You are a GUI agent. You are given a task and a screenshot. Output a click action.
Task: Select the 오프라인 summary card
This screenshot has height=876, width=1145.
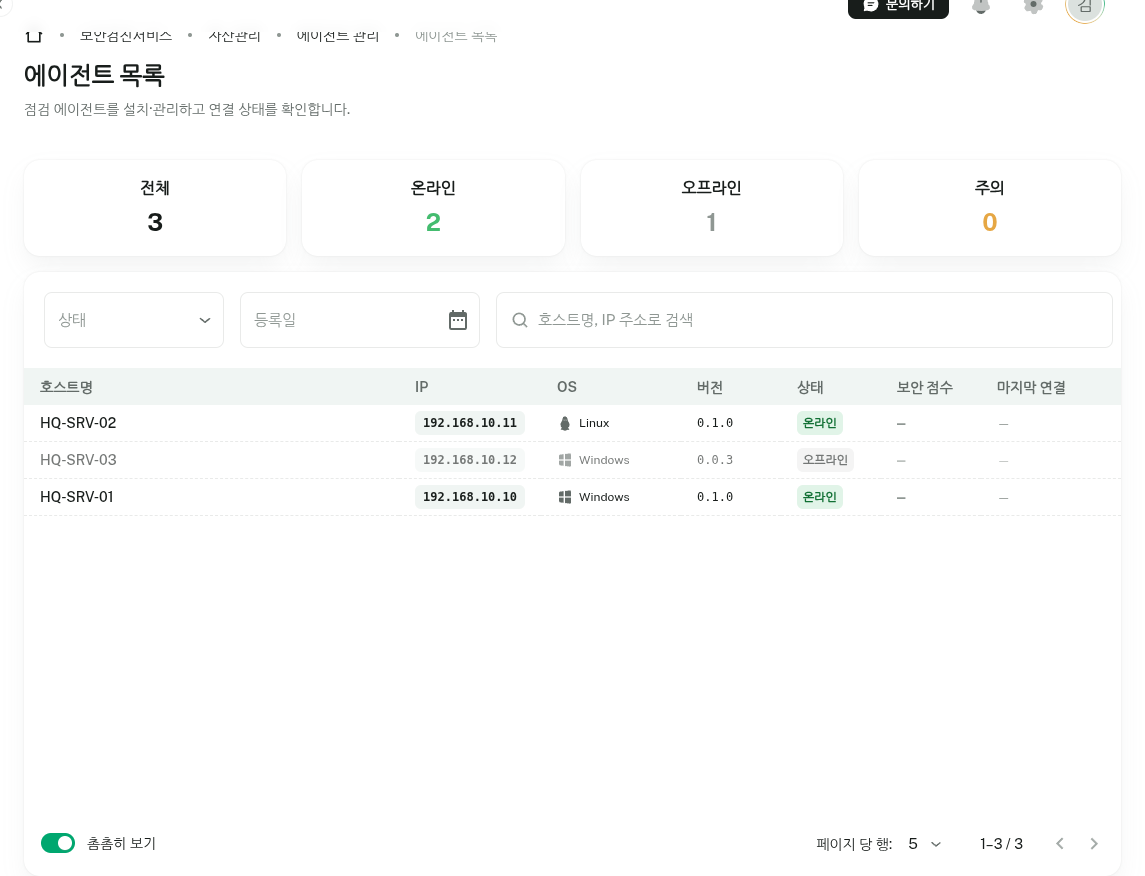pos(711,208)
